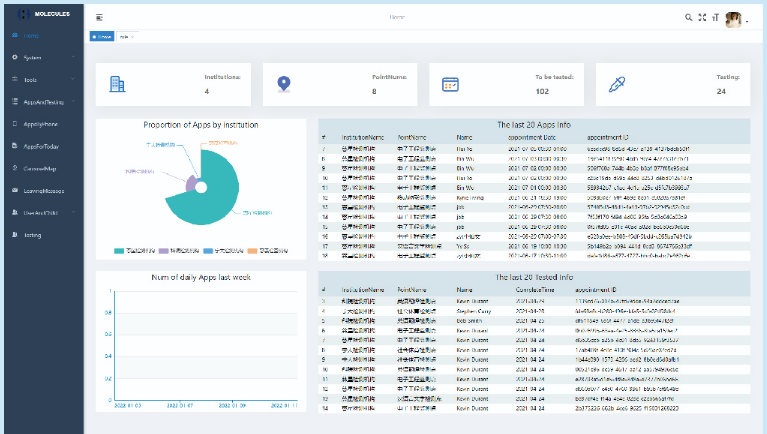Open AppsForToday in the sidebar

point(40,146)
